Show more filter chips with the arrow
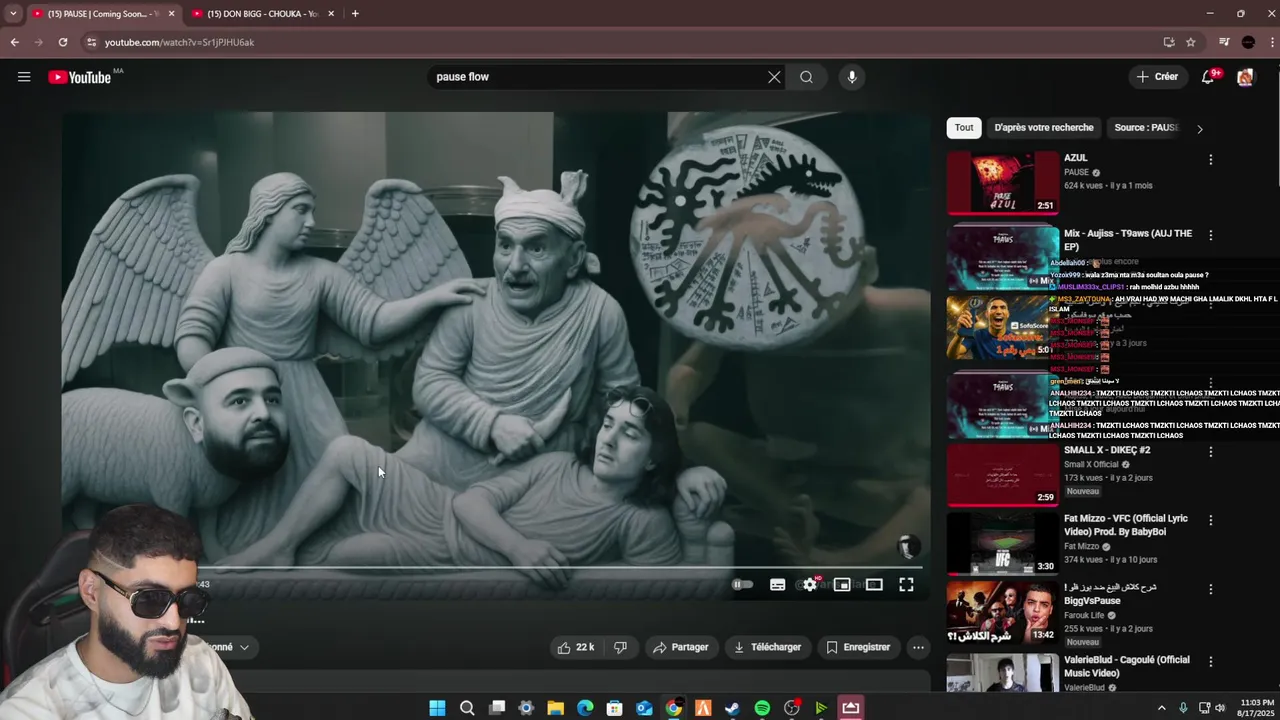Screen dimensions: 1280x720 point(1200,129)
